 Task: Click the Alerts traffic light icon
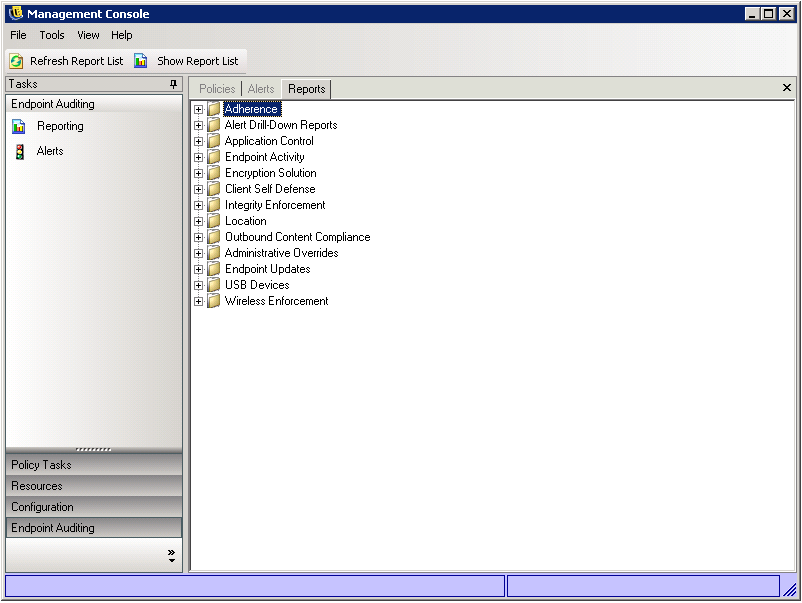20,151
